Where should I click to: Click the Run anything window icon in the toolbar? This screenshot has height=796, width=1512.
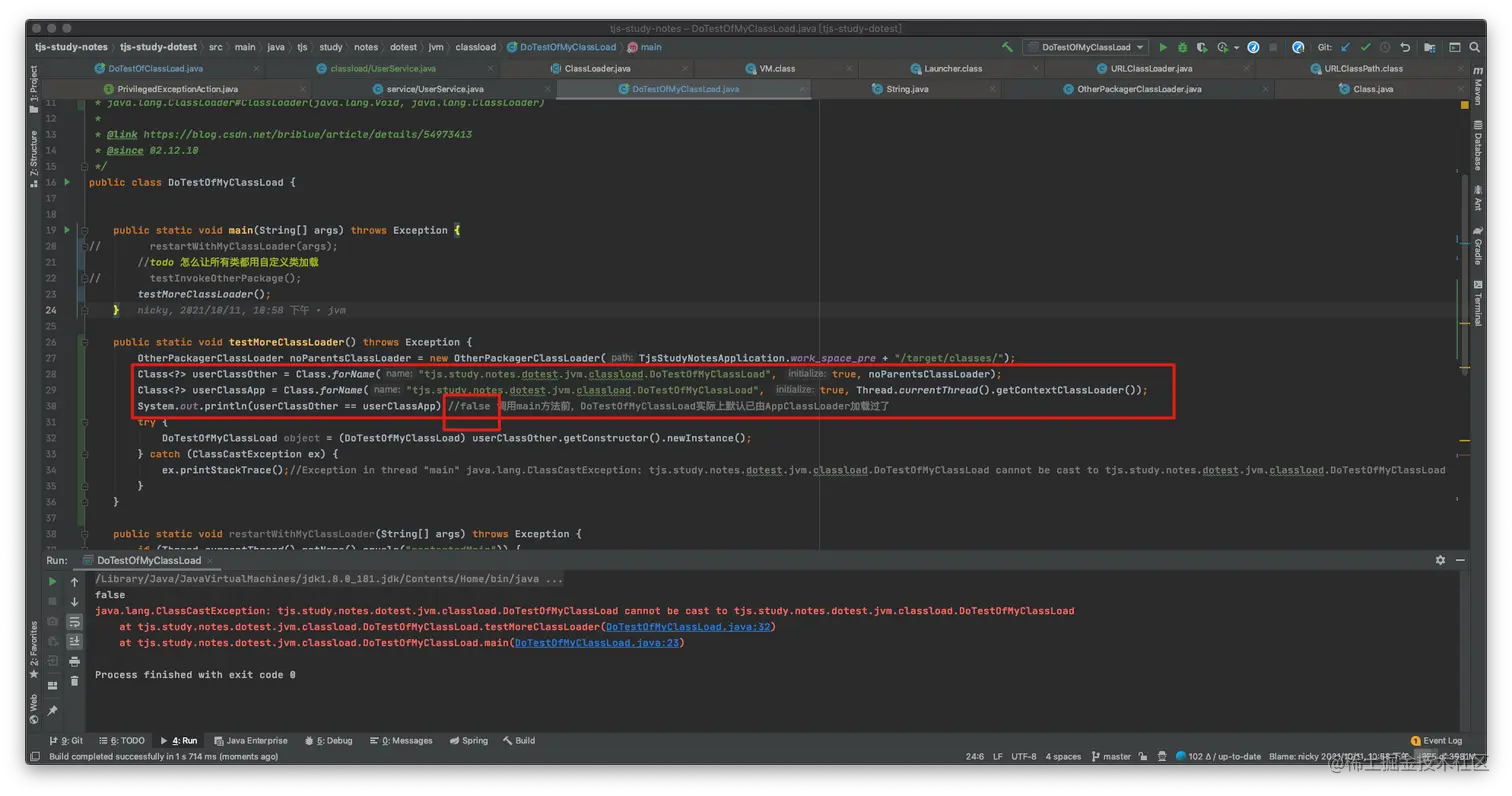coord(1455,47)
